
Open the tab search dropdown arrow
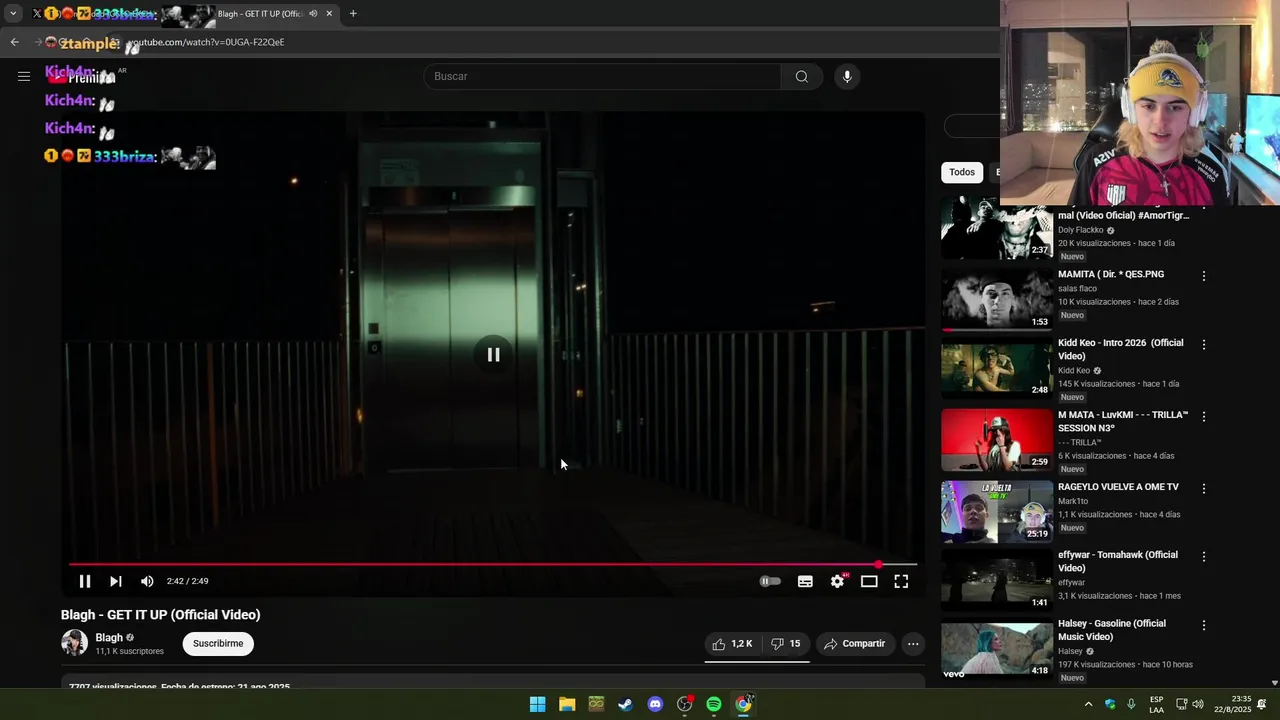click(13, 14)
